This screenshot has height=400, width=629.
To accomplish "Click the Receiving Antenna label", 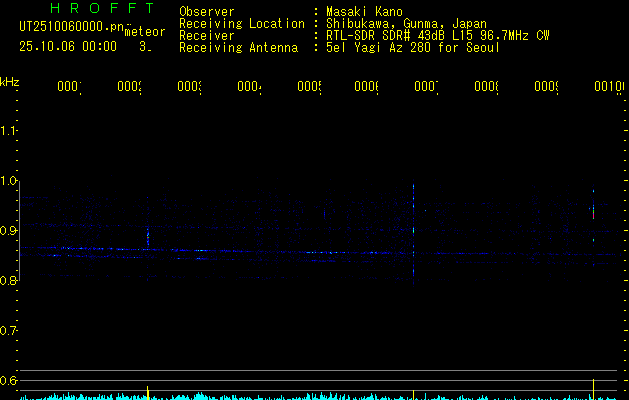I will click(238, 48).
